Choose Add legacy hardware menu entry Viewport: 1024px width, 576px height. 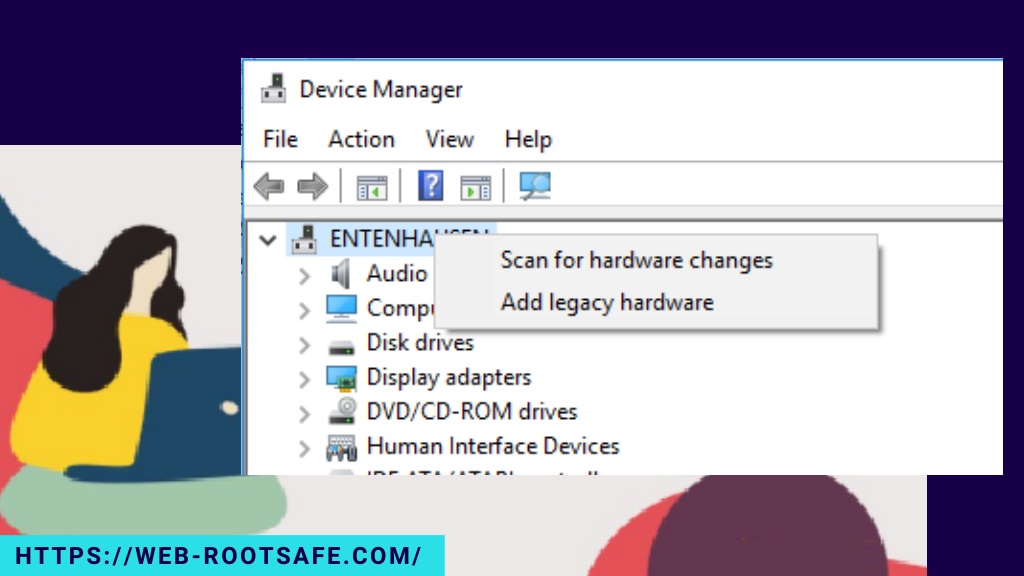pyautogui.click(x=656, y=302)
